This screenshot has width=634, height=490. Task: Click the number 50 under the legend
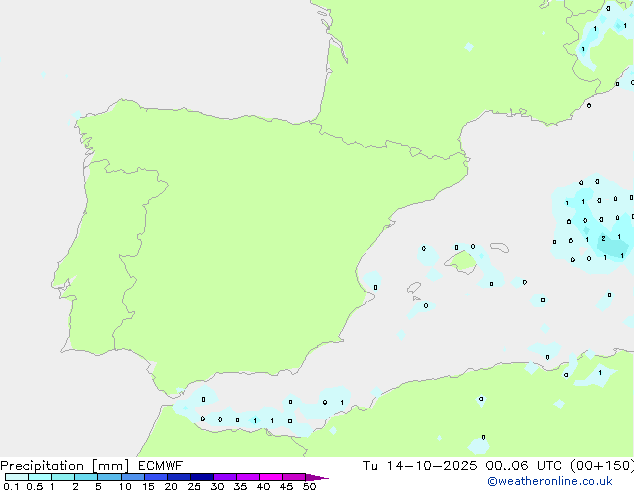(x=309, y=487)
